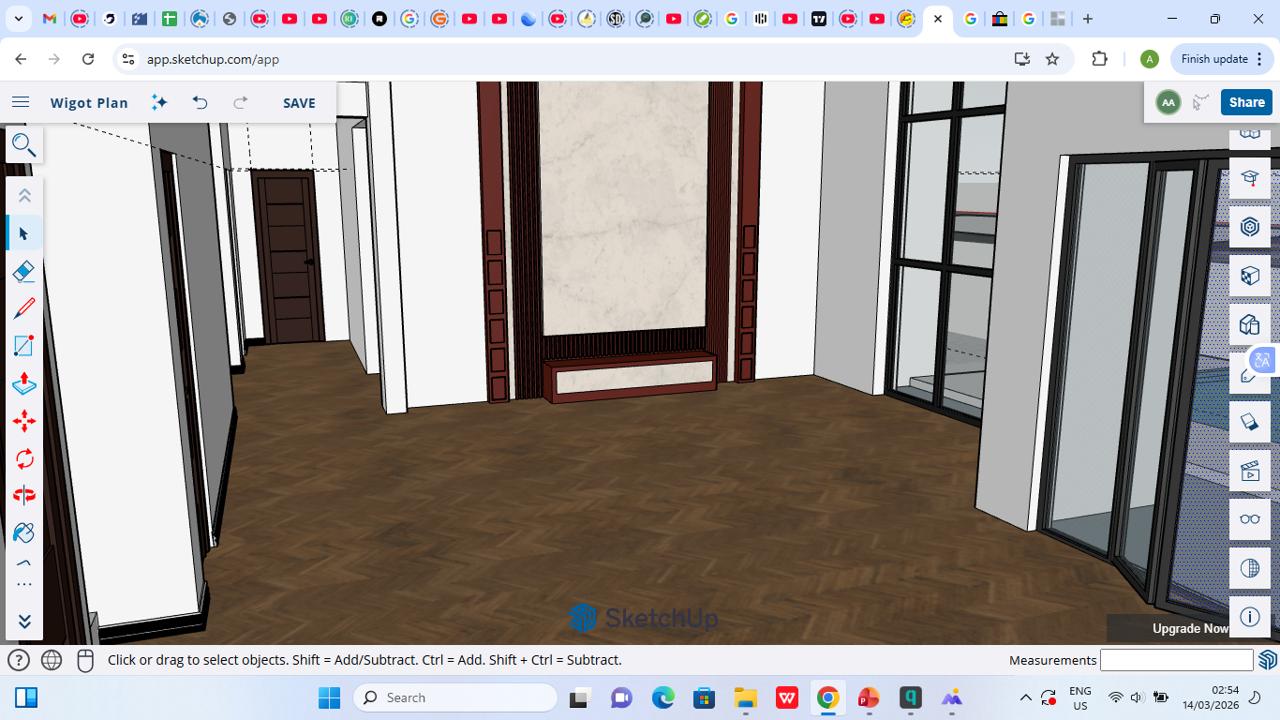Collapse the left toolbar with up chevrons
1280x720 pixels.
tap(24, 196)
